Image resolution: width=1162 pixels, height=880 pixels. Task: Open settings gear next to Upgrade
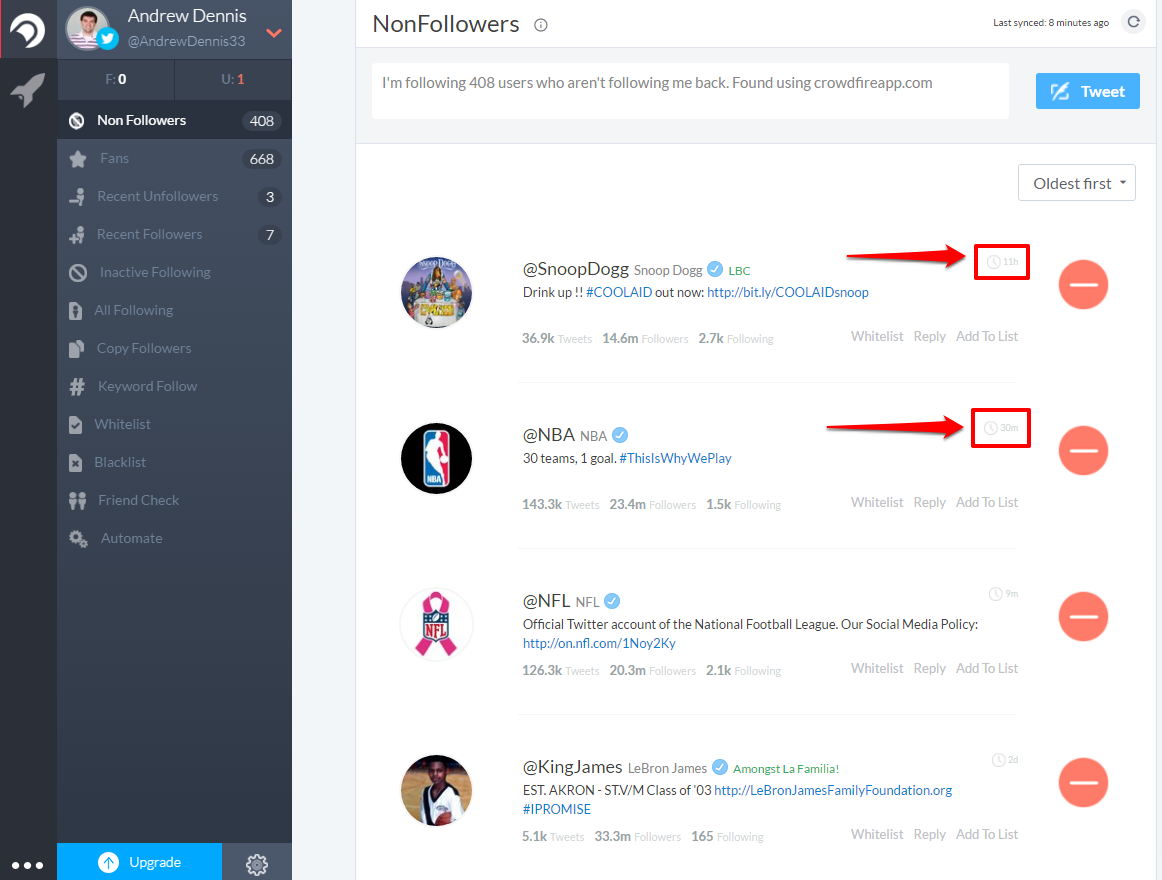pos(257,863)
